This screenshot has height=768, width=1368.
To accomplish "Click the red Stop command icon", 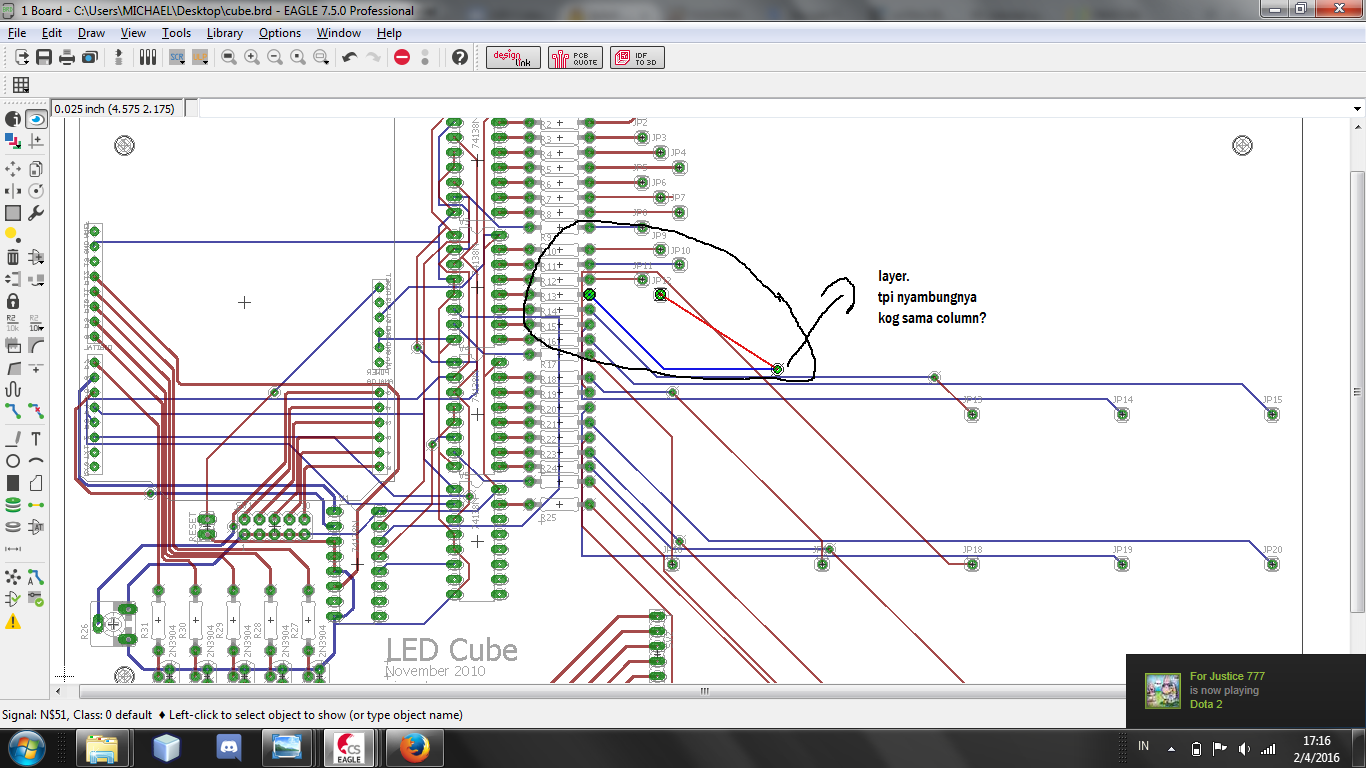I will pos(402,58).
